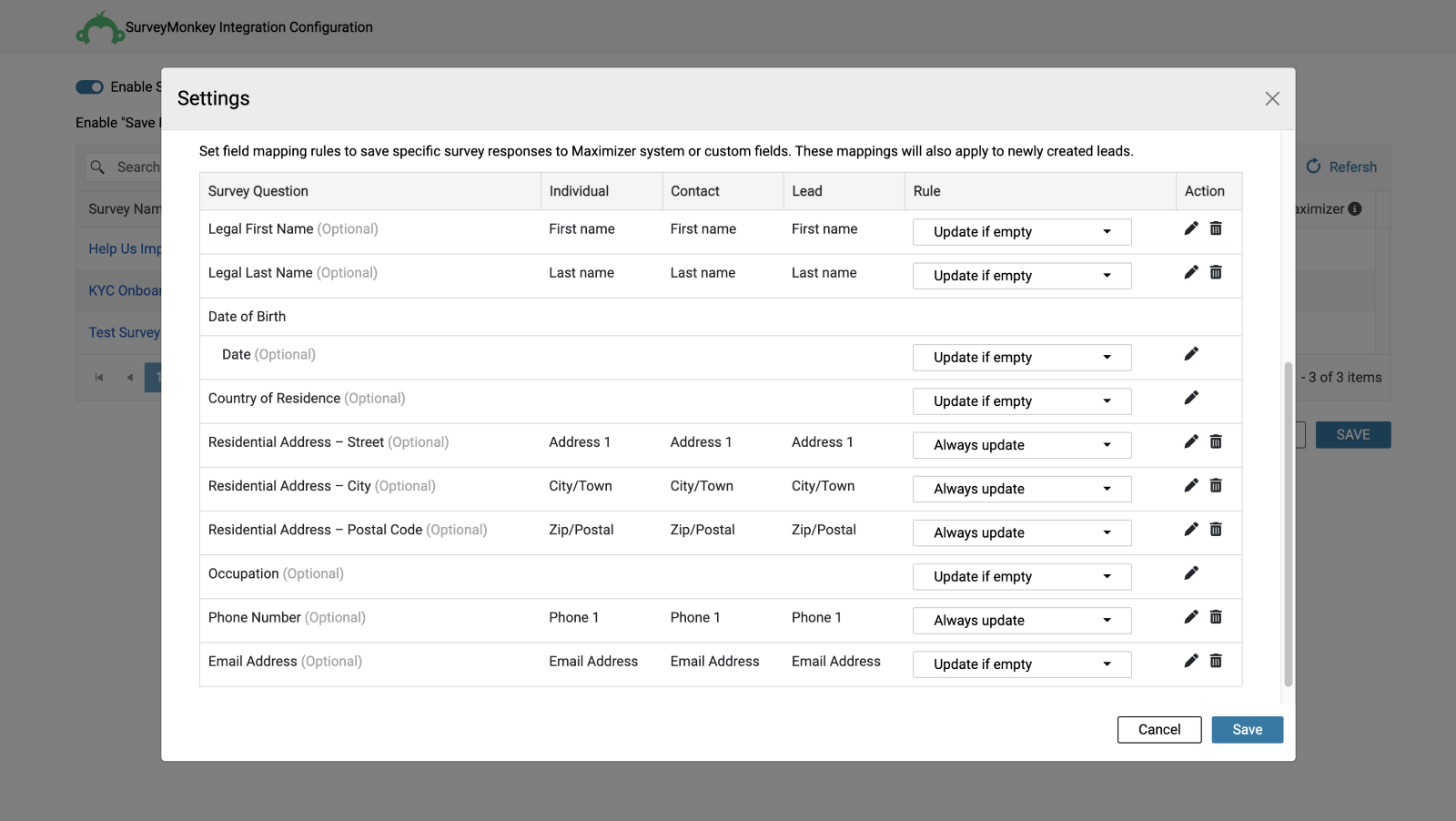Edit the Legal First Name mapping
The width and height of the screenshot is (1456, 821).
tap(1190, 228)
